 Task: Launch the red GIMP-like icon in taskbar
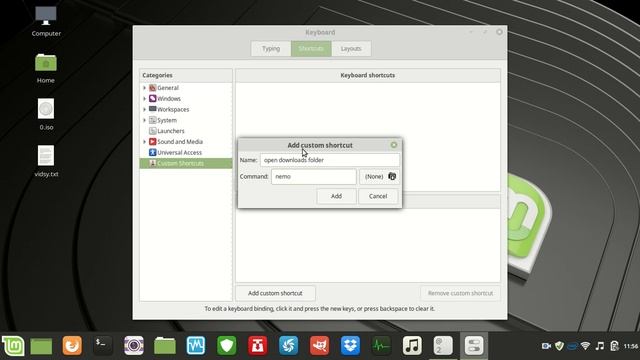[320, 346]
